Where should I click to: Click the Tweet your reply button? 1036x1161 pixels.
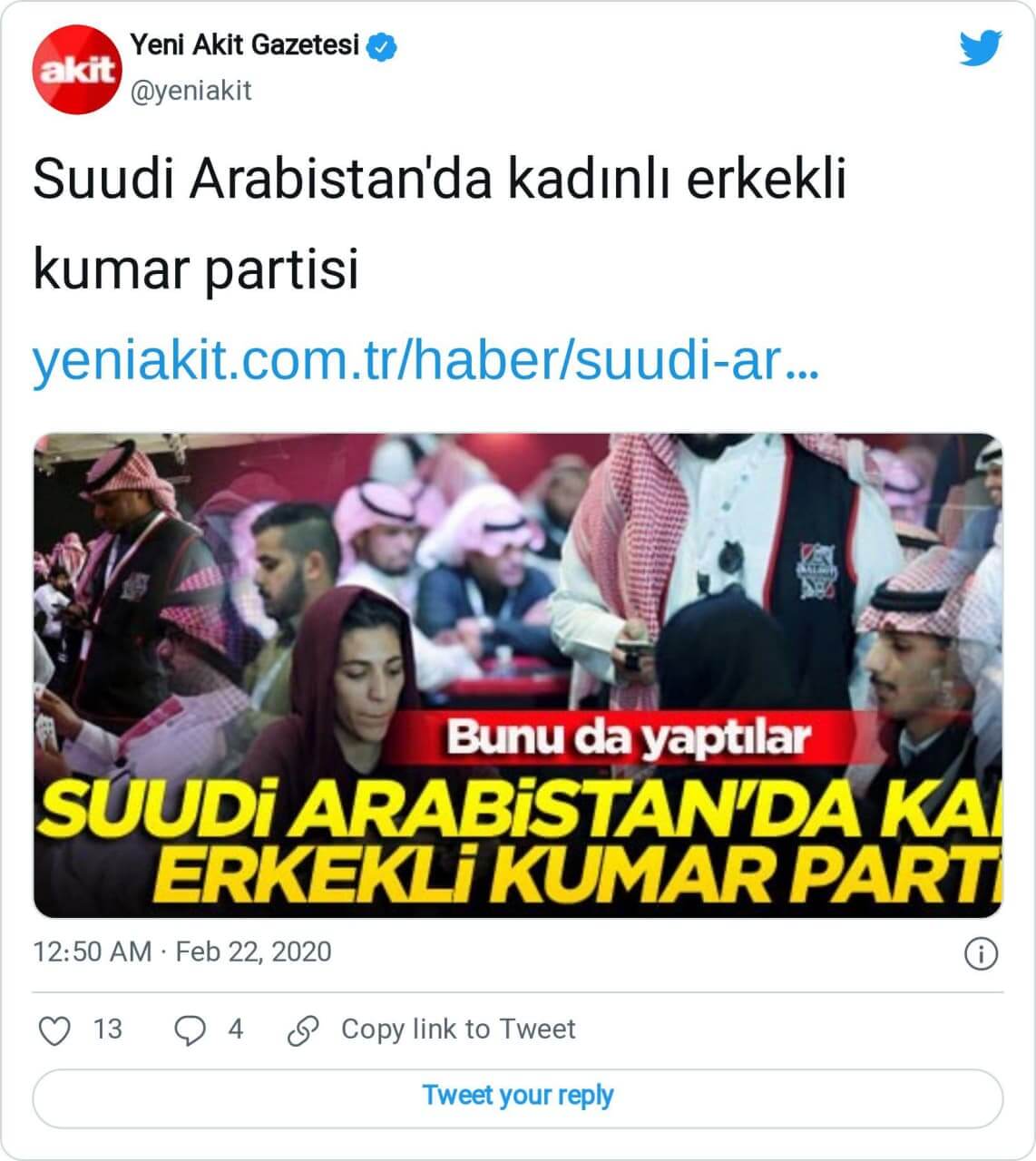[x=518, y=1097]
